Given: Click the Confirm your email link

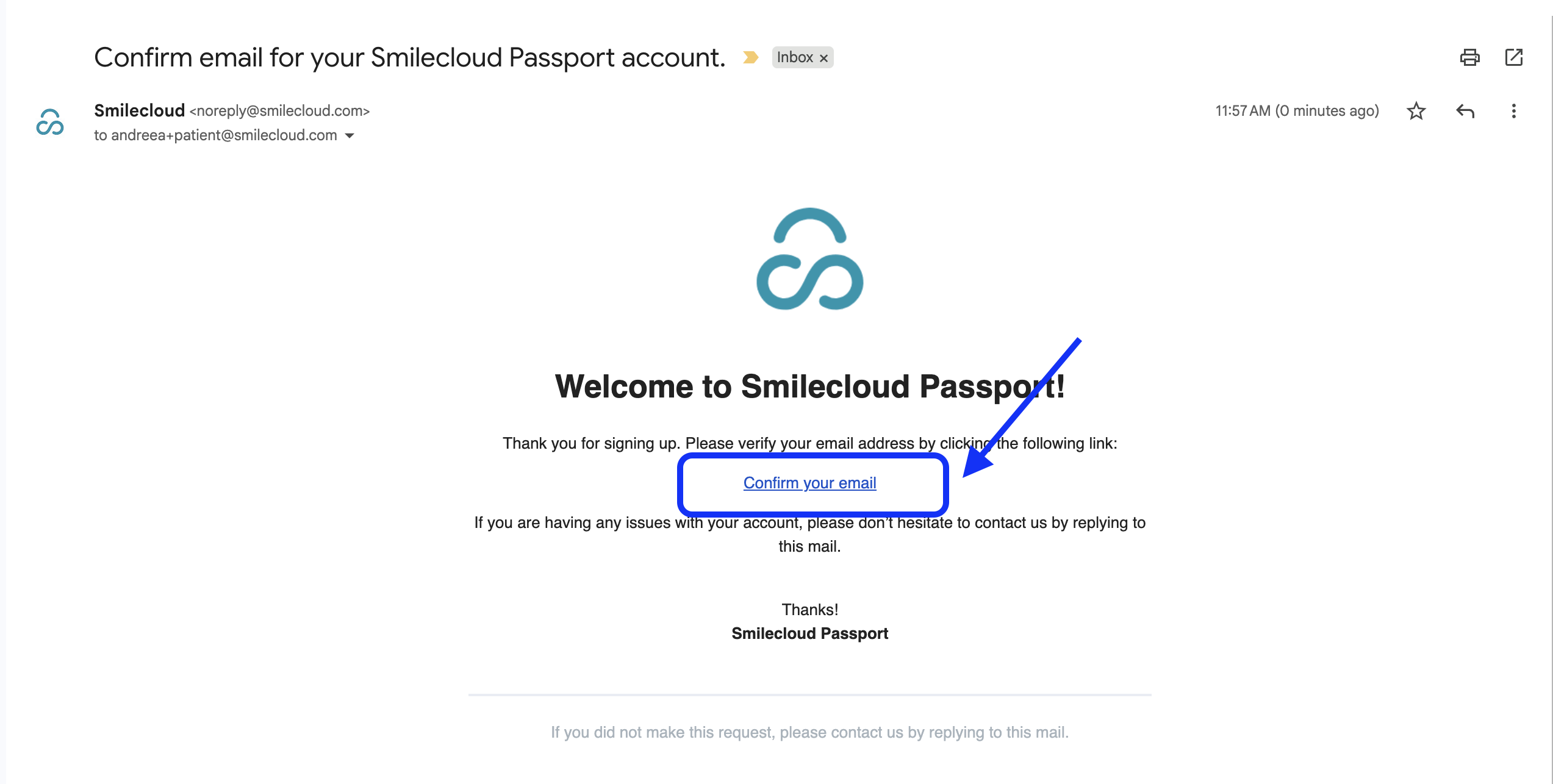Looking at the screenshot, I should point(809,483).
